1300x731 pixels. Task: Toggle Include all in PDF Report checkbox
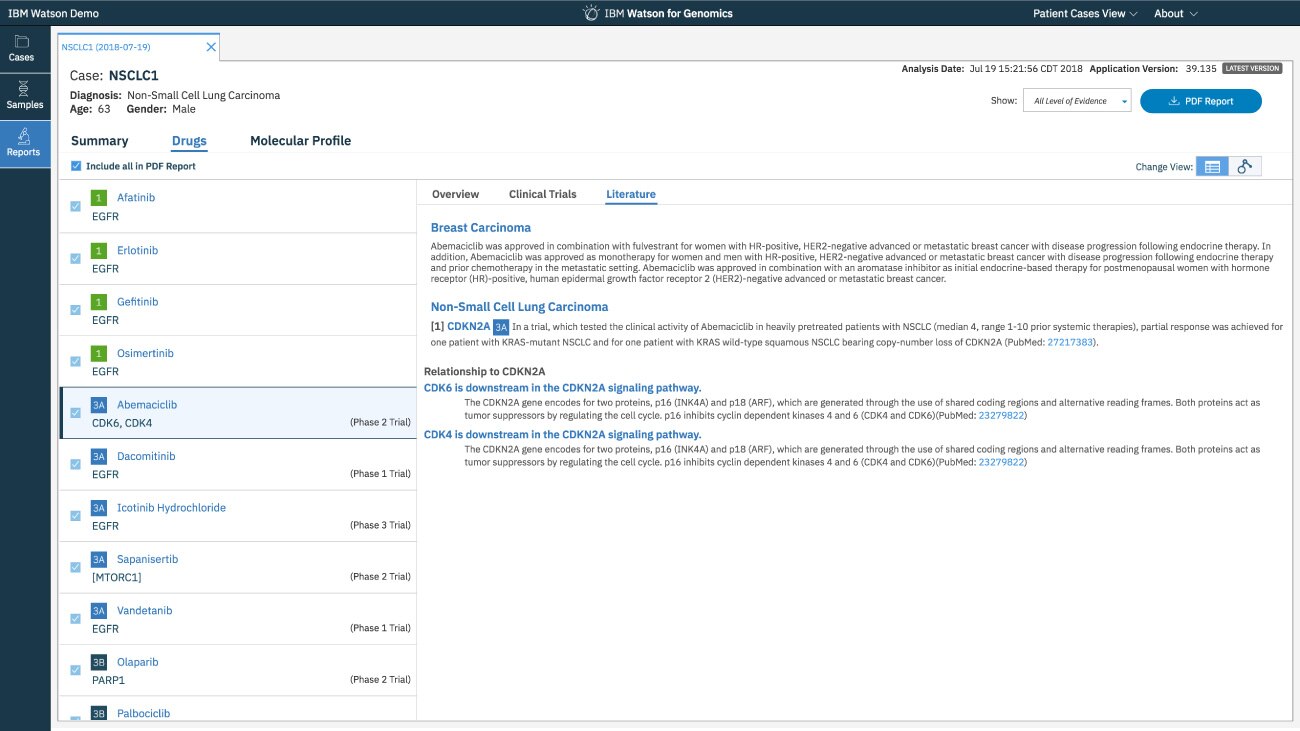[77, 166]
